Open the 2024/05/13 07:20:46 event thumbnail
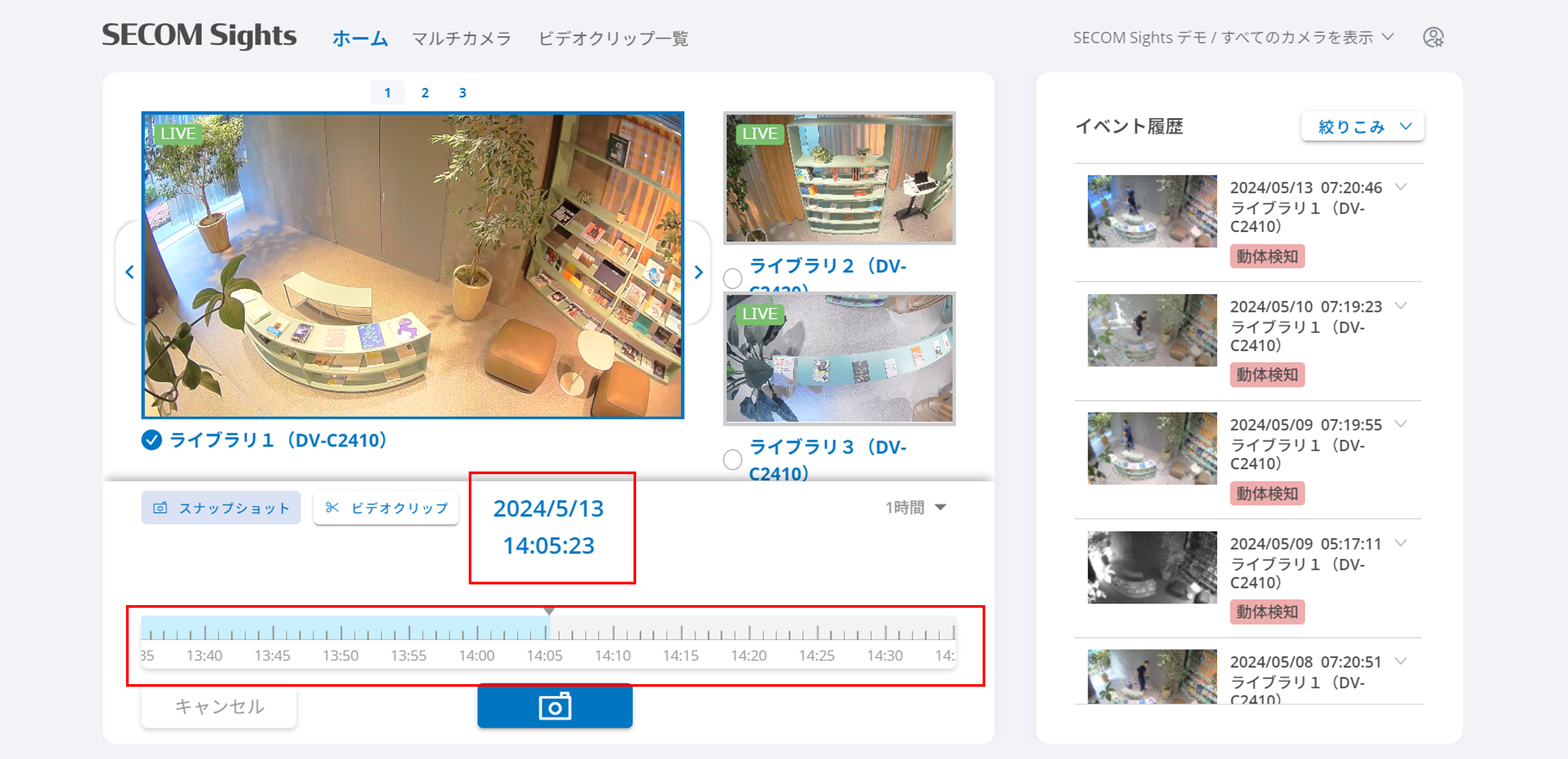The image size is (1568, 759). coord(1152,211)
